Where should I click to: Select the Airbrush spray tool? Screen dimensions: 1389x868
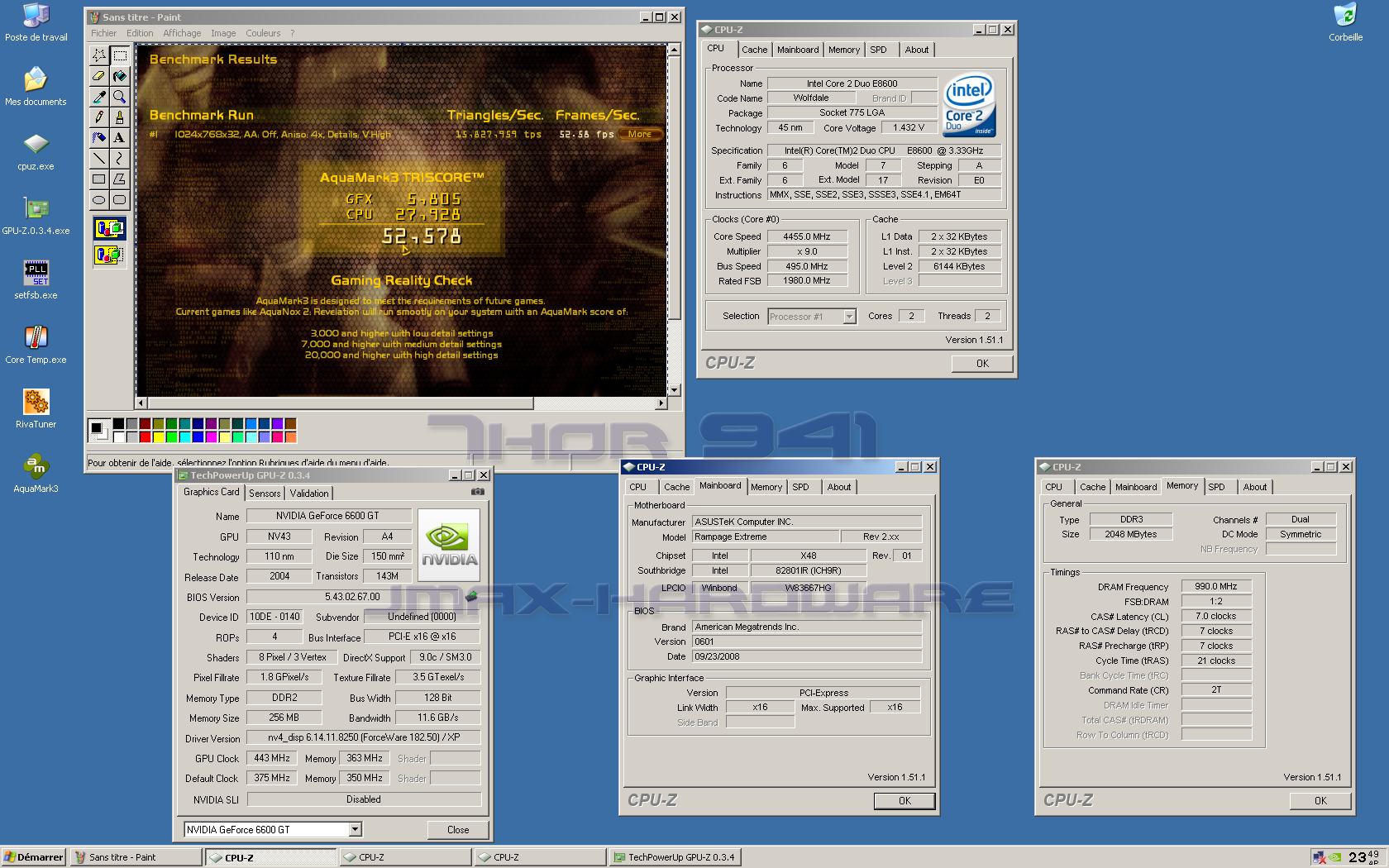coord(99,138)
